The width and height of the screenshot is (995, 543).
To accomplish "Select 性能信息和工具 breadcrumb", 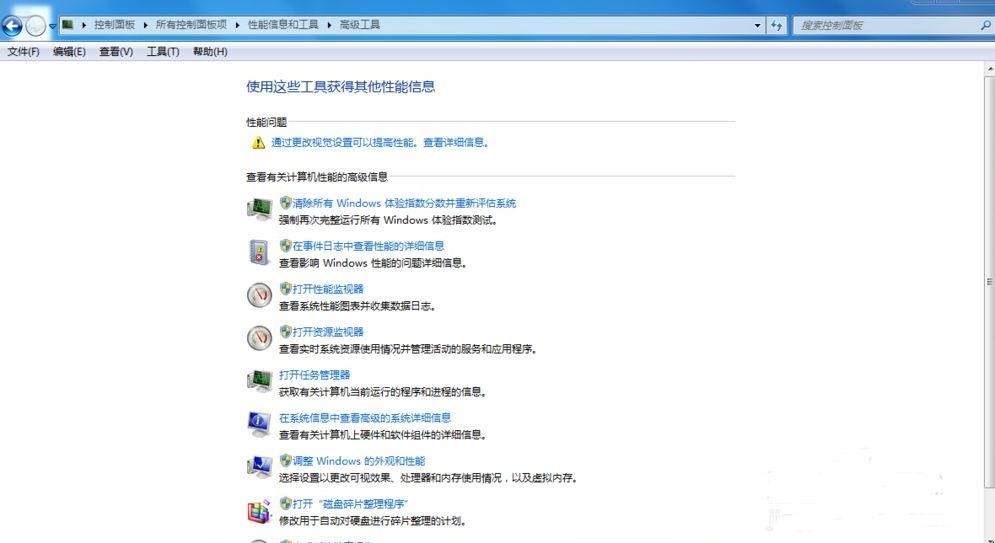I will click(283, 25).
